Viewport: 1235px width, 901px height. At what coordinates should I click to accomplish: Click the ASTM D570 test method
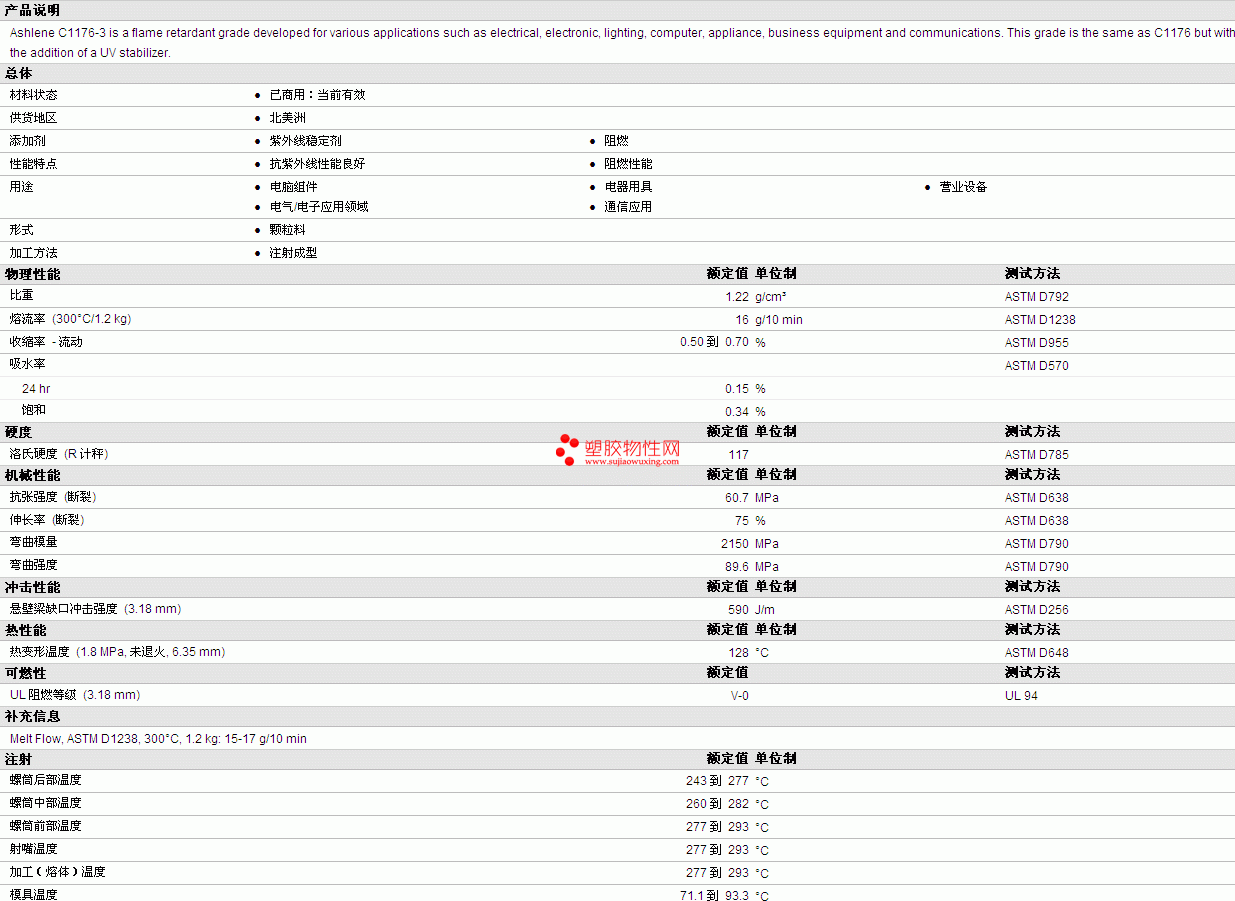point(1037,366)
